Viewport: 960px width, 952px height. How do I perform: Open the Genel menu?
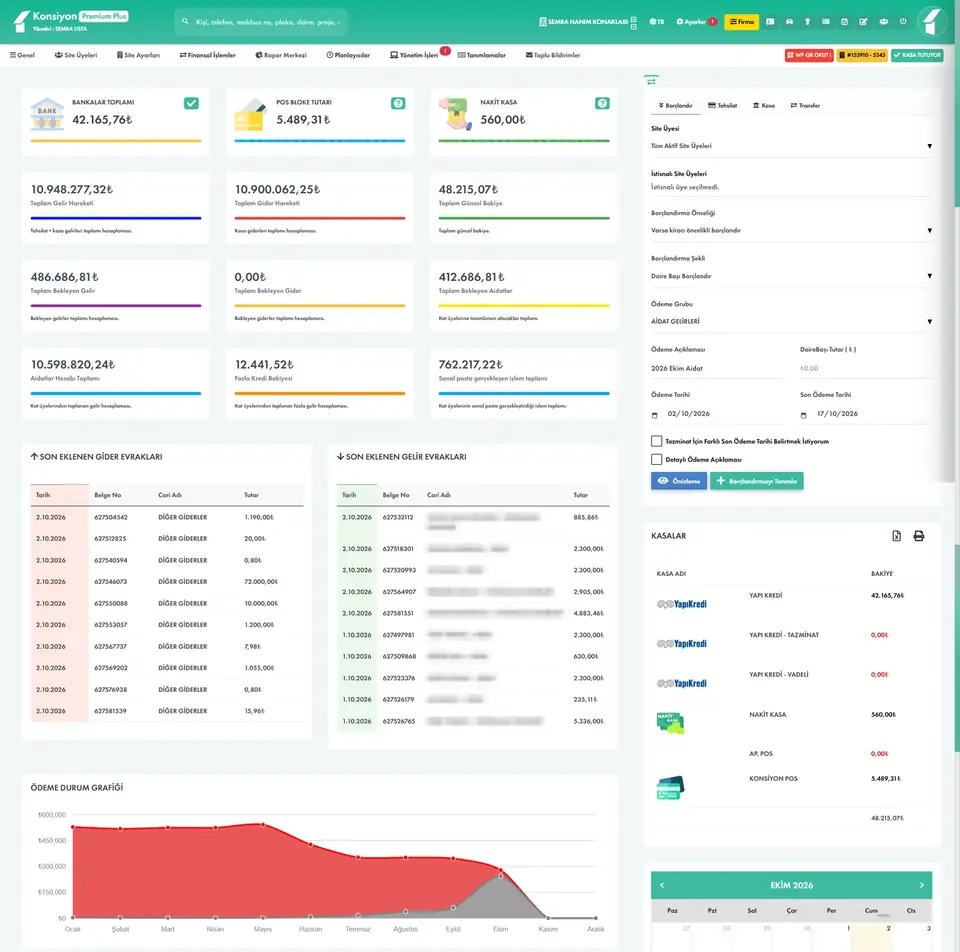pos(22,55)
